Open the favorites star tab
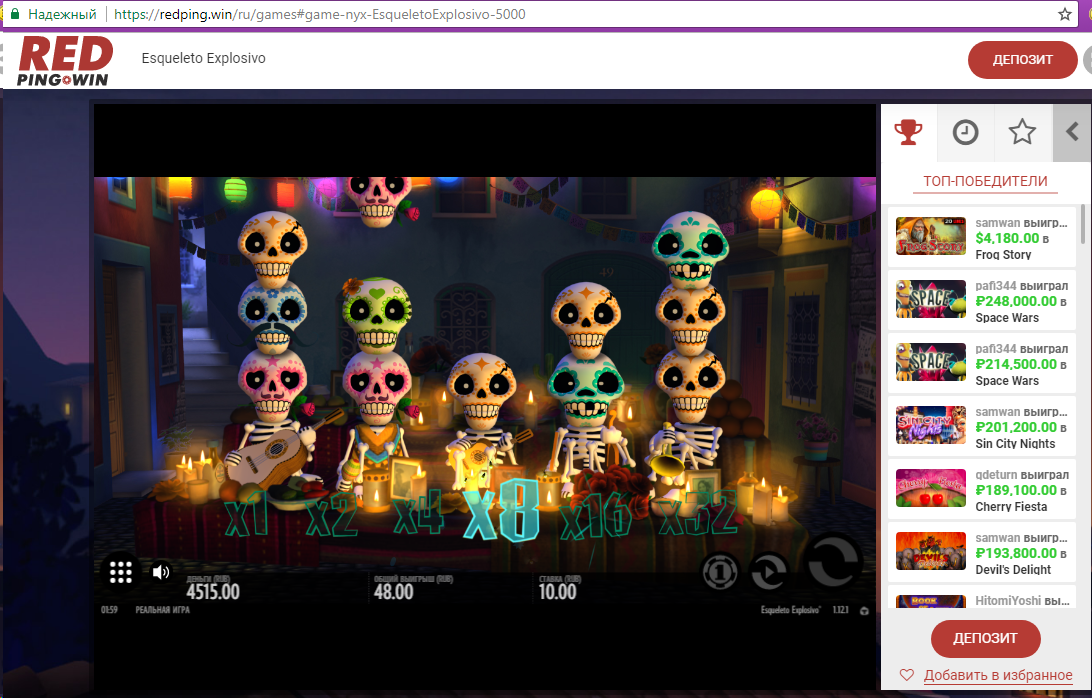Image resolution: width=1092 pixels, height=698 pixels. point(1022,132)
